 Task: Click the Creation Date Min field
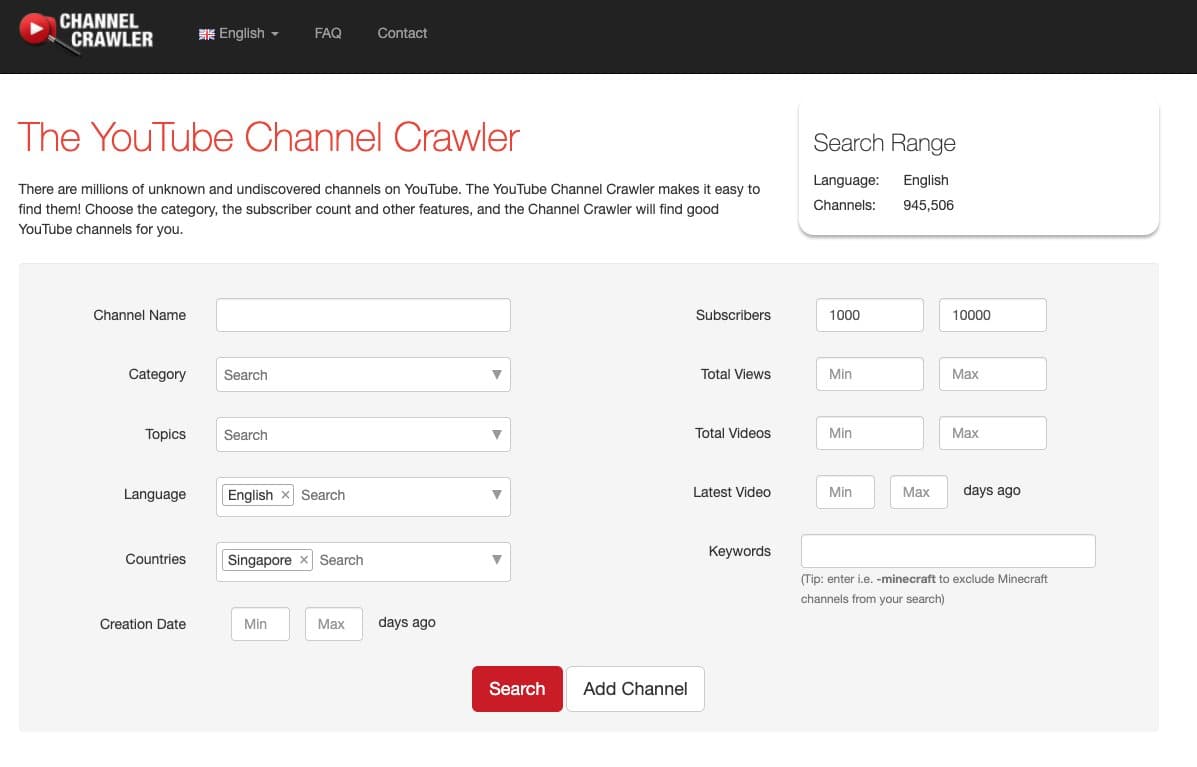click(x=260, y=624)
